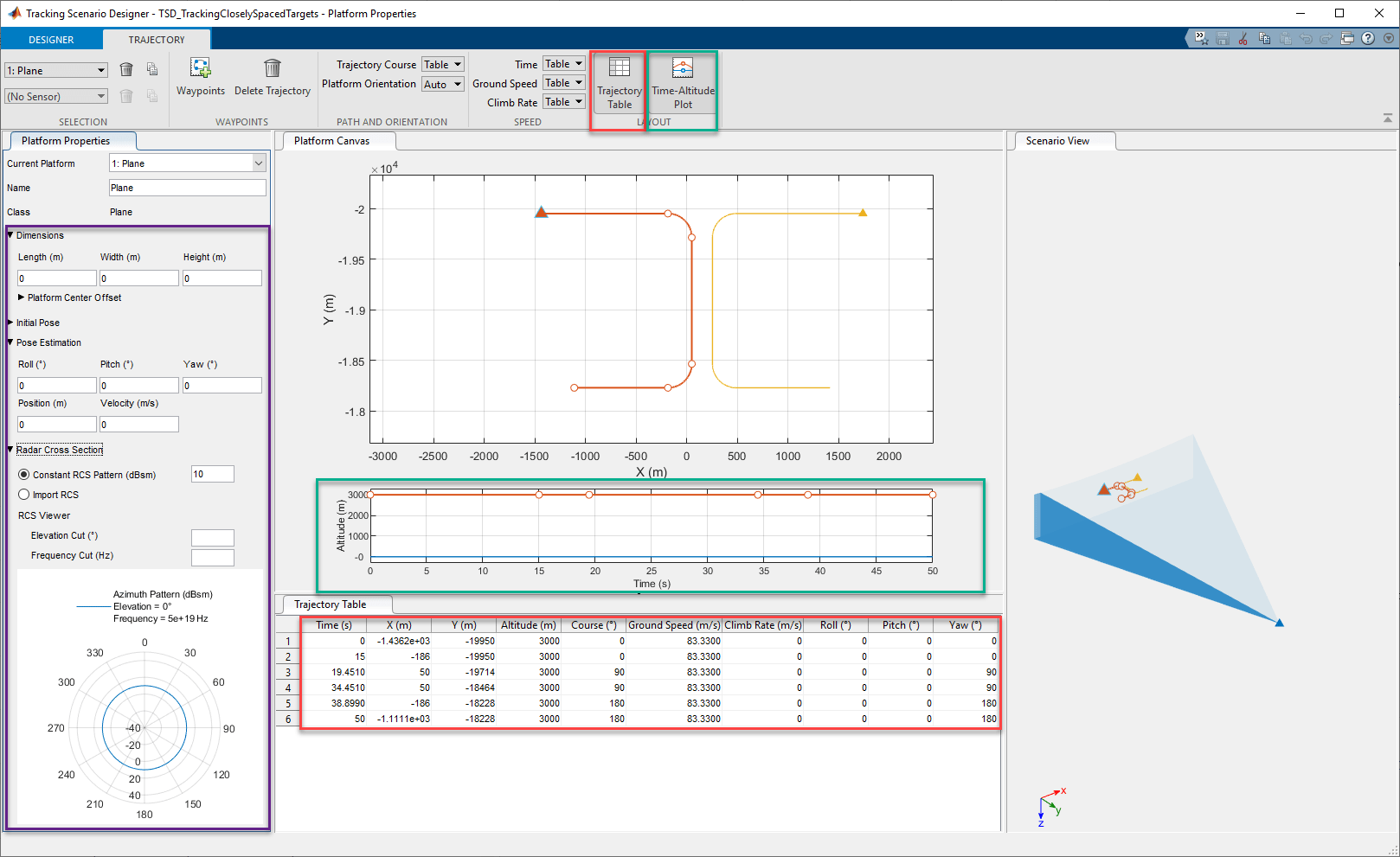Click the Height (m) input field
Image resolution: width=1400 pixels, height=857 pixels.
click(x=222, y=278)
